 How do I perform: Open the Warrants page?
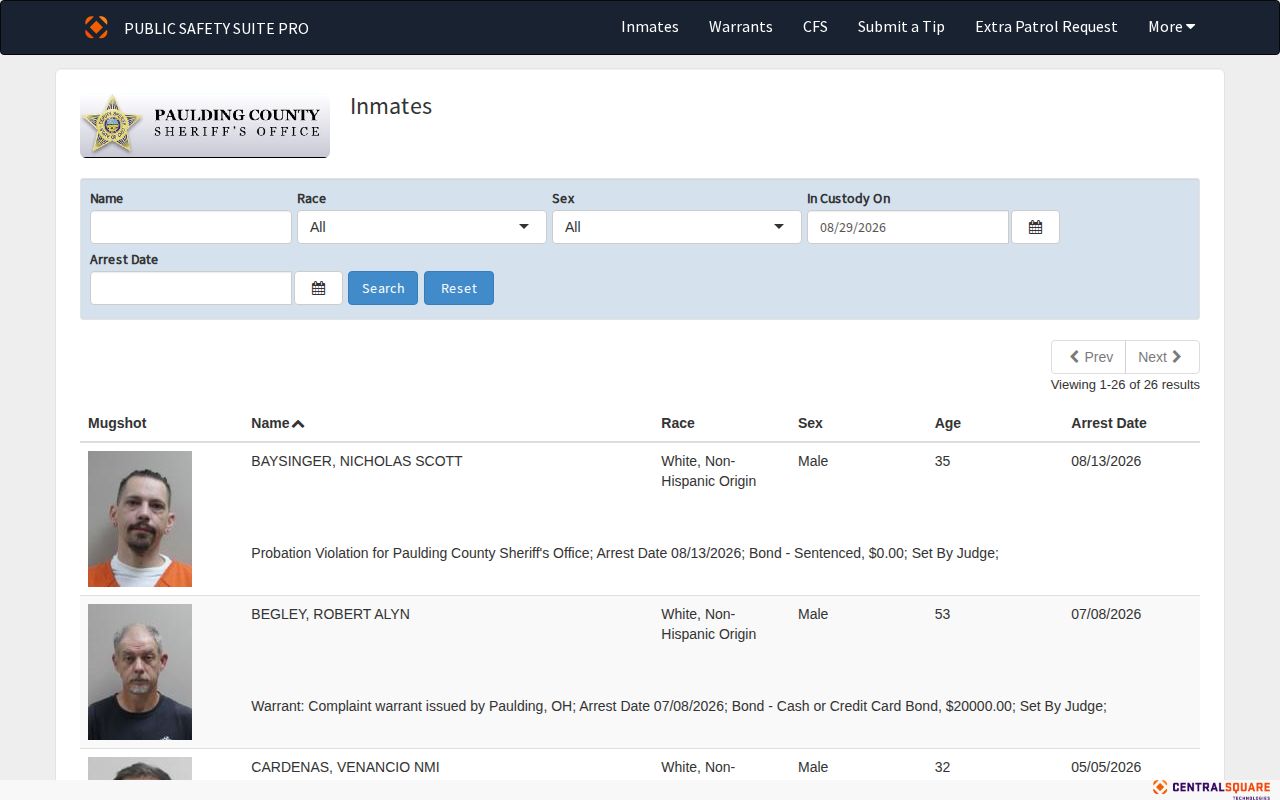point(740,27)
